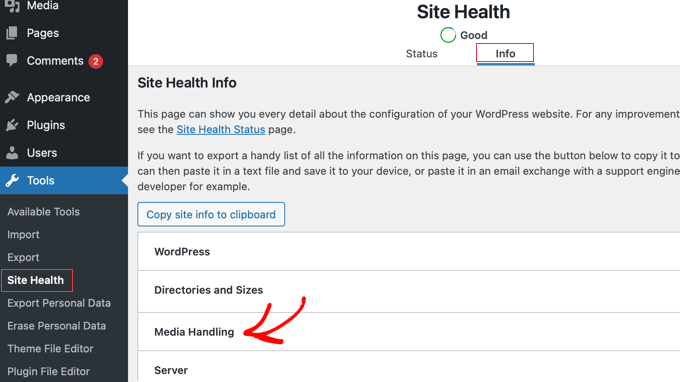Screen dimensions: 680x382
Task: Open Plugin File Editor link
Action: 49,372
